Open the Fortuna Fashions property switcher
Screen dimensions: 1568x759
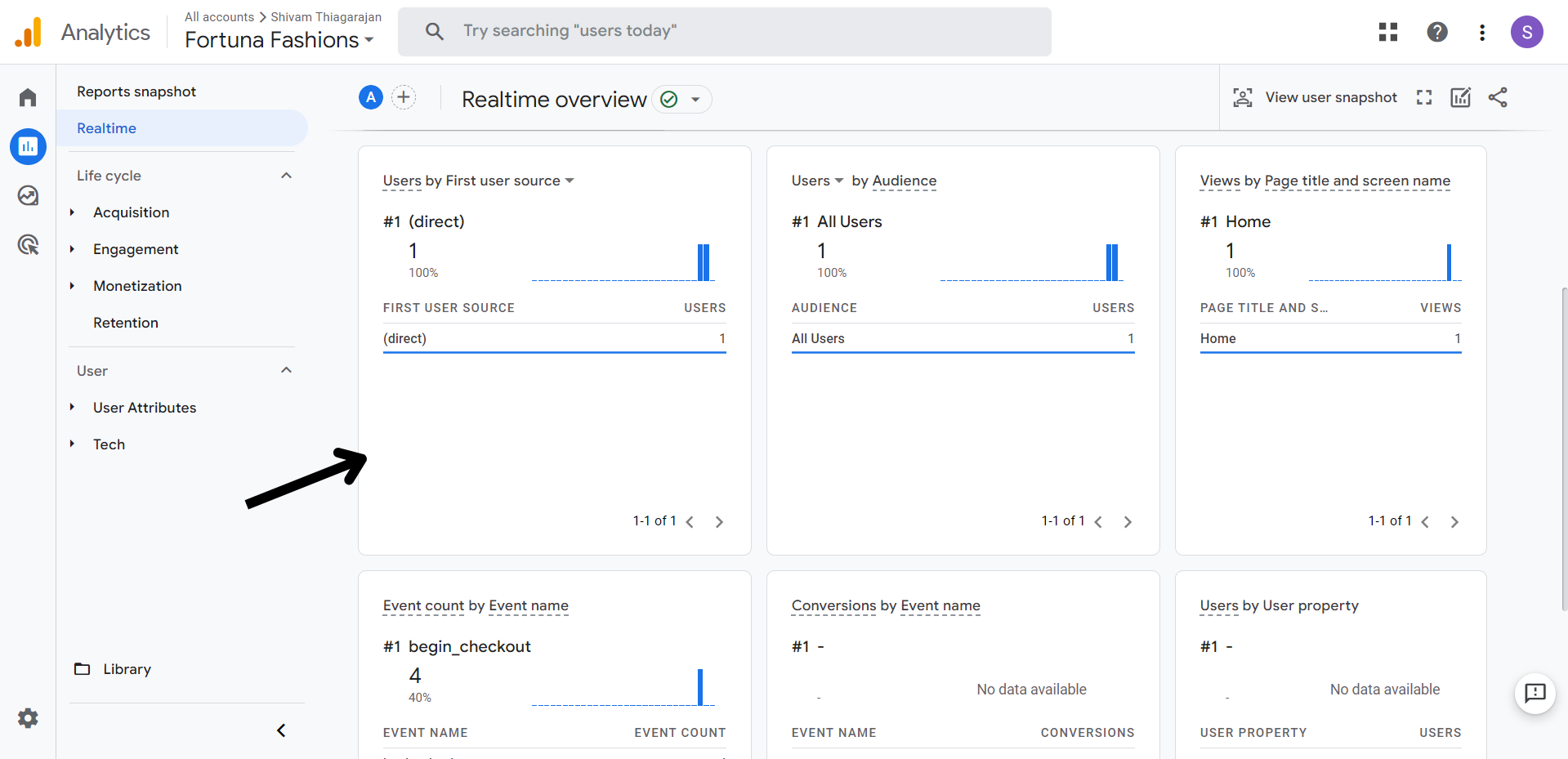click(279, 39)
